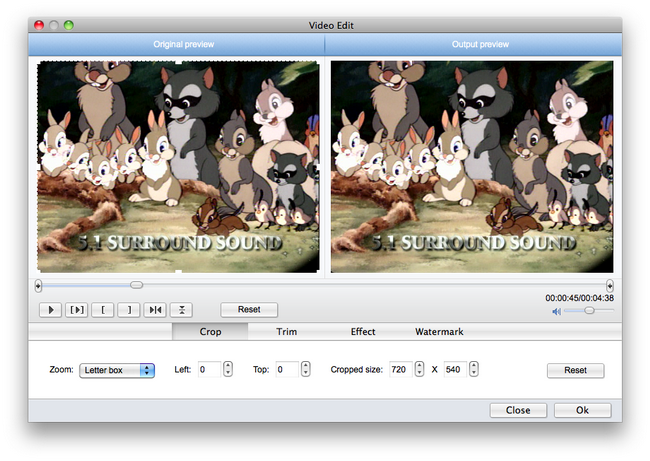Open the Zoom Letter box dropdown
650x461 pixels.
(117, 370)
